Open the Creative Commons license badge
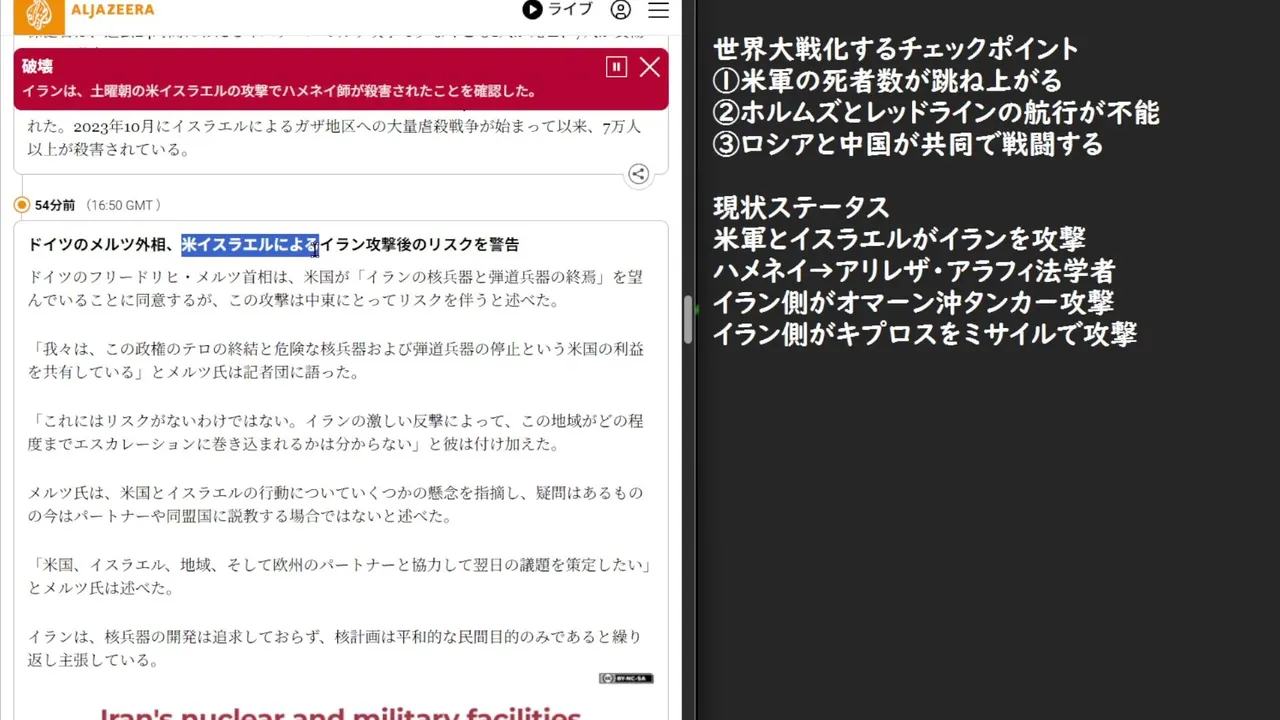 pyautogui.click(x=626, y=678)
